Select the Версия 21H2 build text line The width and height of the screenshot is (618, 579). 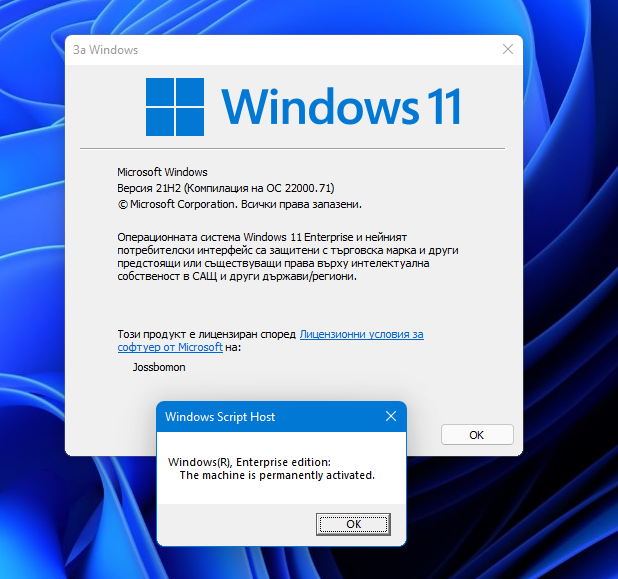tap(226, 188)
